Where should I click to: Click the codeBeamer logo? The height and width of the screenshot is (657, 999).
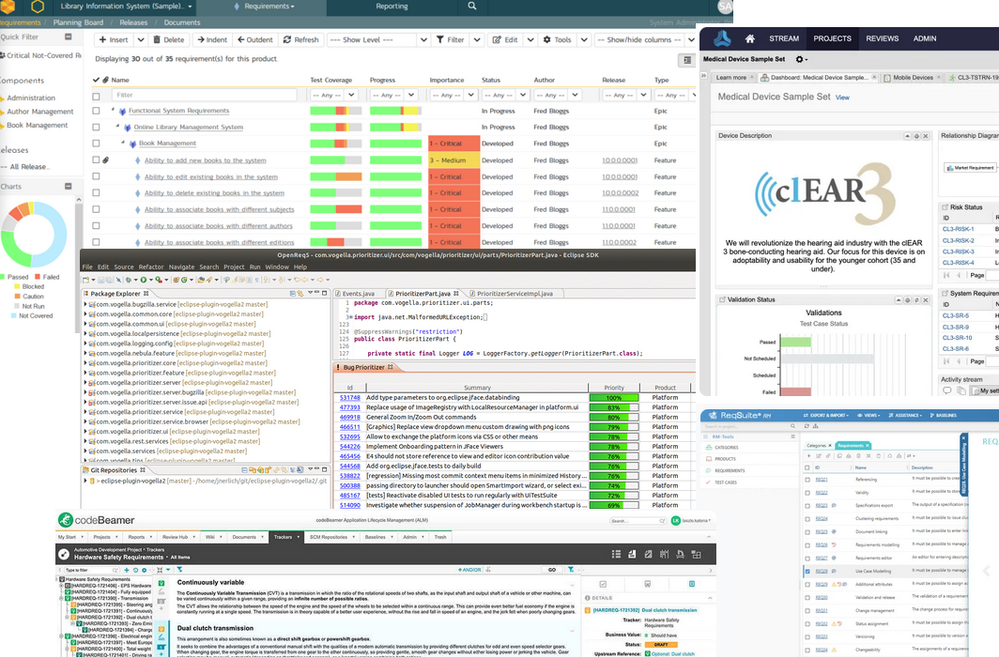coord(96,520)
